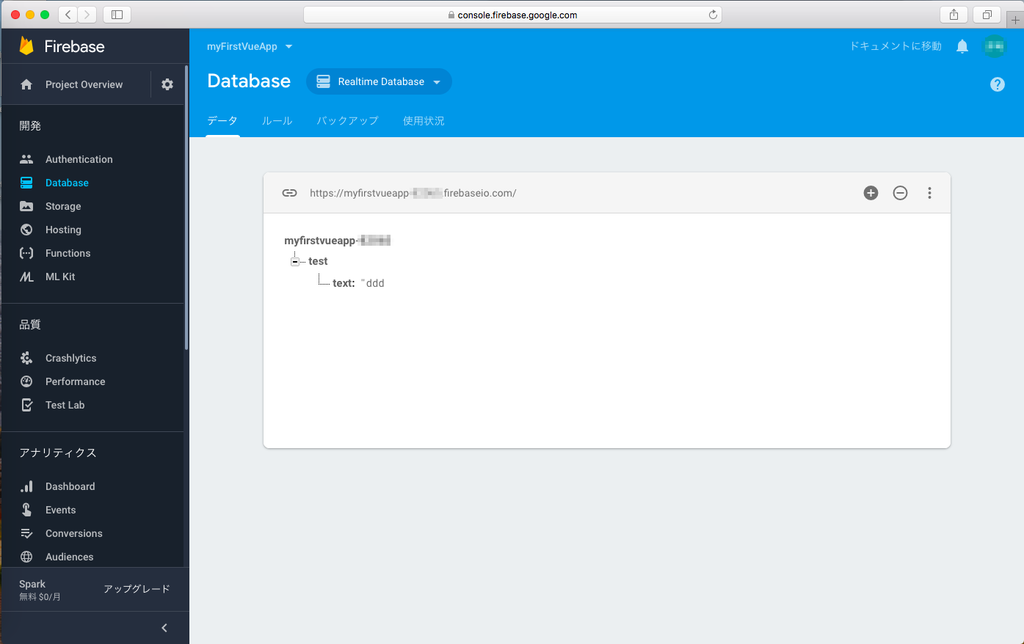Click the sidebar scrollbar
Viewport: 1024px width, 644px height.
coord(186,209)
